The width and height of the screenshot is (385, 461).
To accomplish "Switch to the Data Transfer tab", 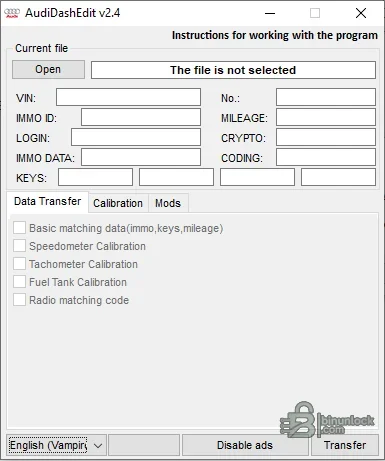I will coord(48,201).
